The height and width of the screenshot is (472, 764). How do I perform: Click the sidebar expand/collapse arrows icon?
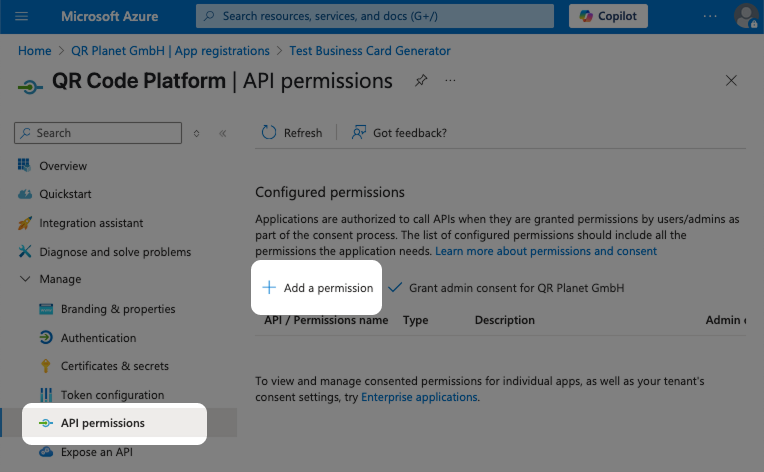[x=196, y=133]
